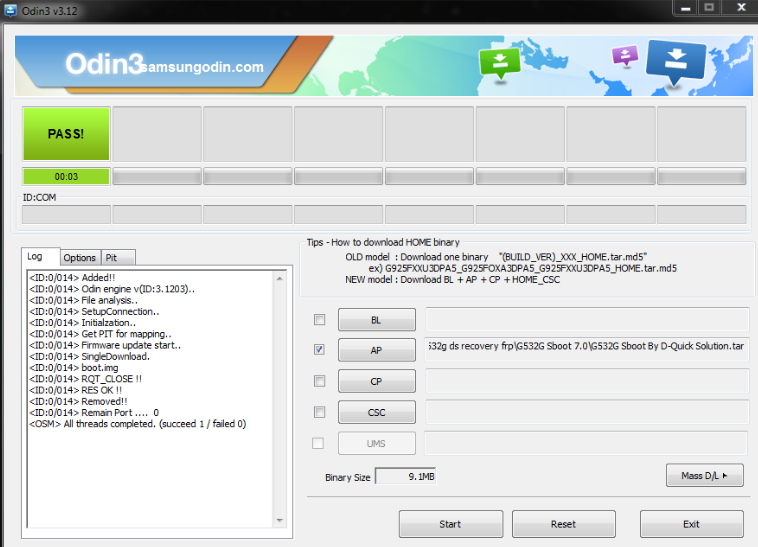Click the samsungodin.com banner text
758x547 pixels.
point(203,67)
